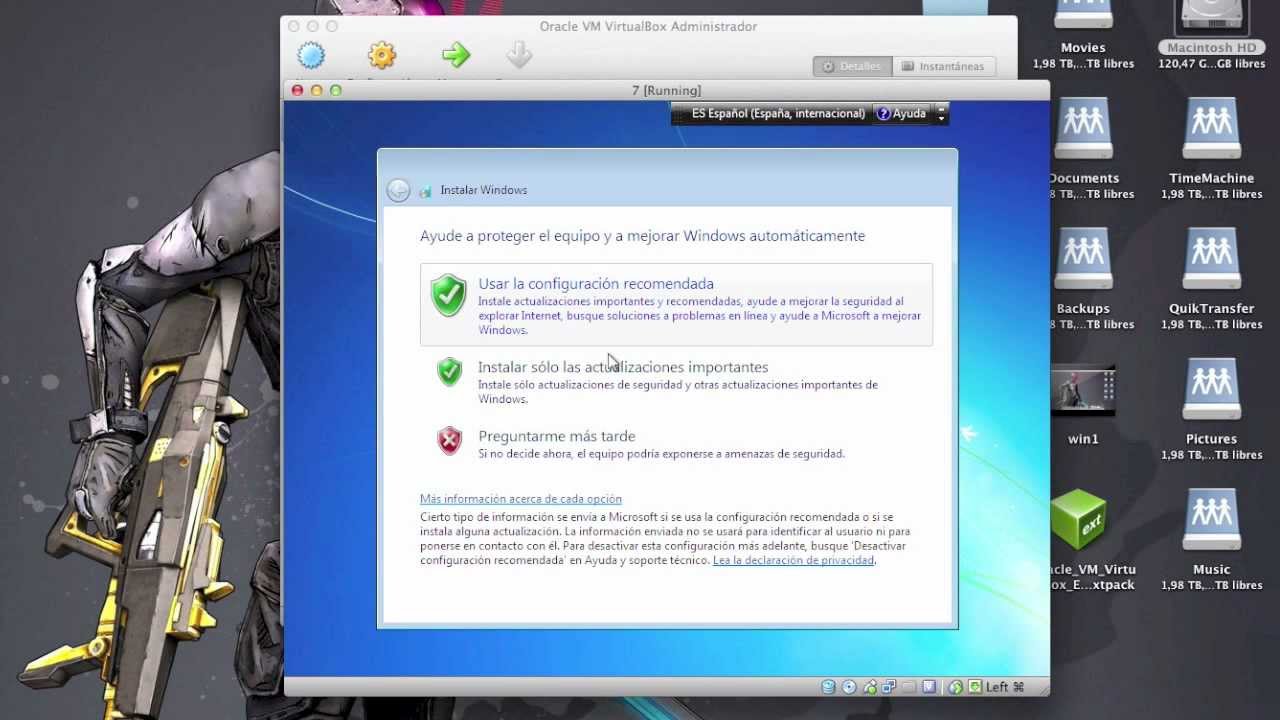Screen dimensions: 1280x720
Task: Choose Usar la configuración recomendada option
Action: pos(676,305)
